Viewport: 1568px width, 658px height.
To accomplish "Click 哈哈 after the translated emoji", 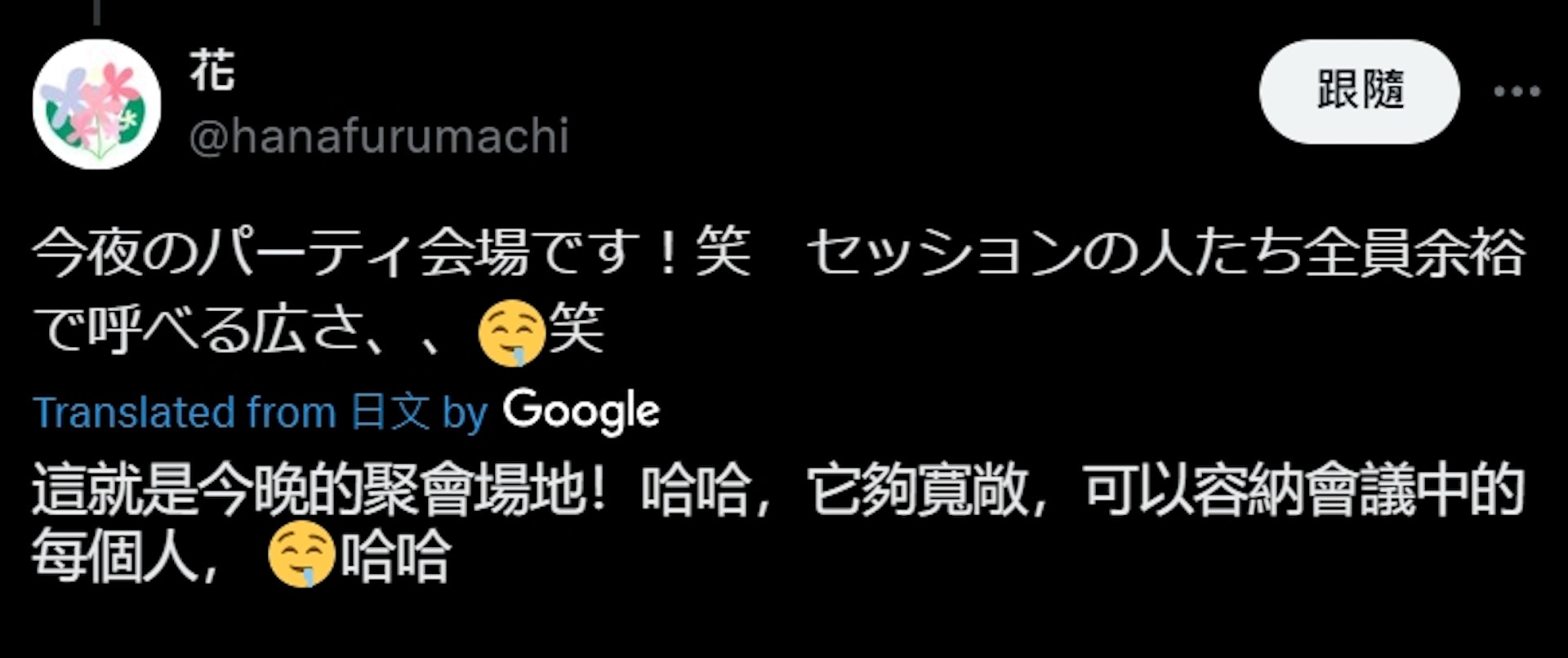I will click(395, 557).
